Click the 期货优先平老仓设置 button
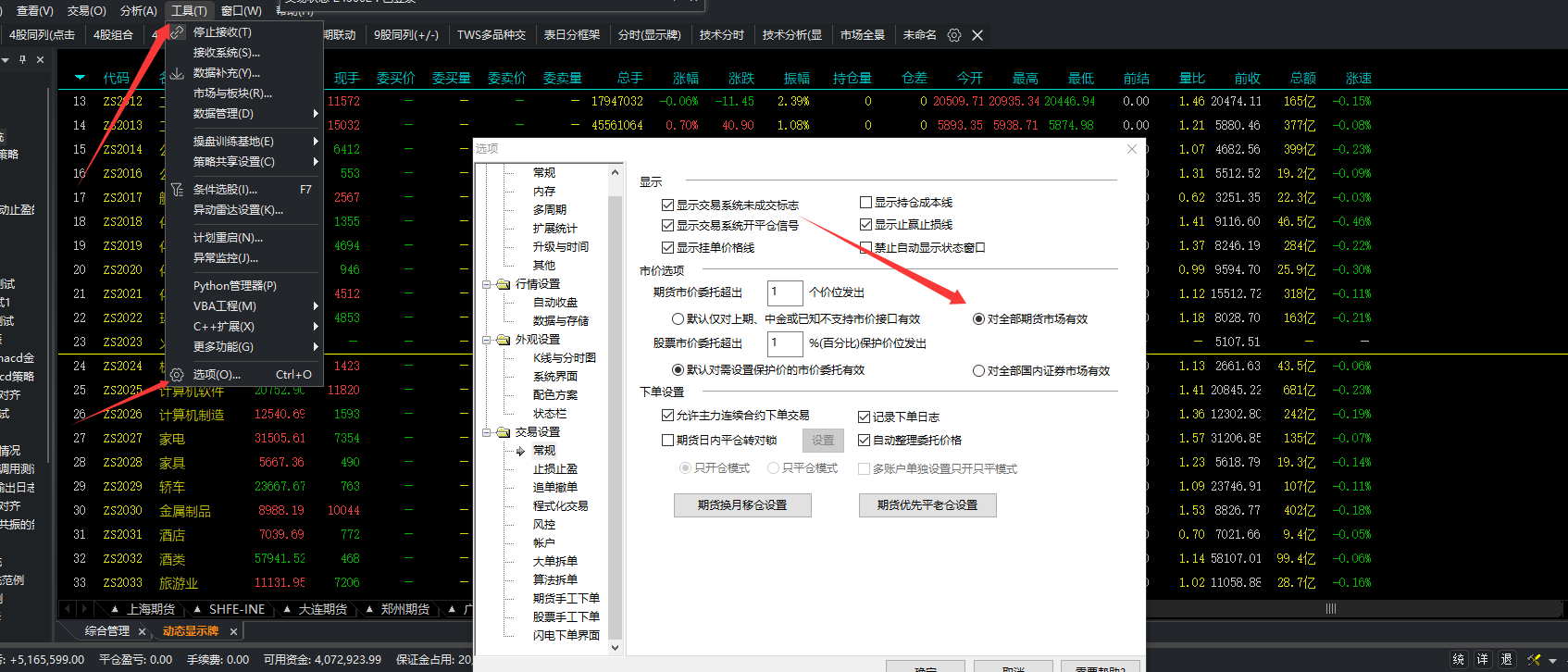Image resolution: width=1568 pixels, height=672 pixels. [927, 505]
